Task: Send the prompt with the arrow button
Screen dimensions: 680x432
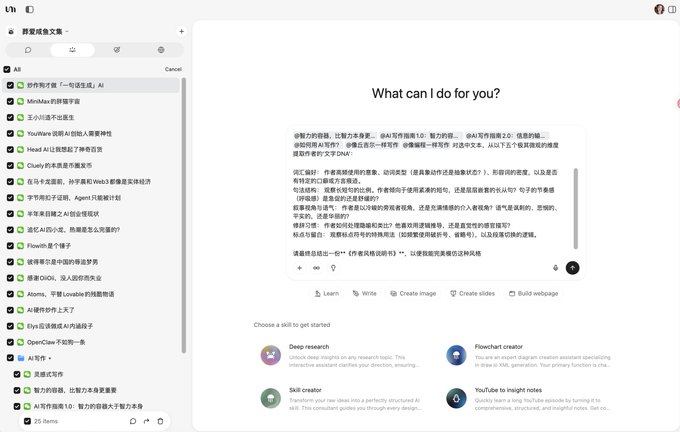Action: pyautogui.click(x=572, y=268)
